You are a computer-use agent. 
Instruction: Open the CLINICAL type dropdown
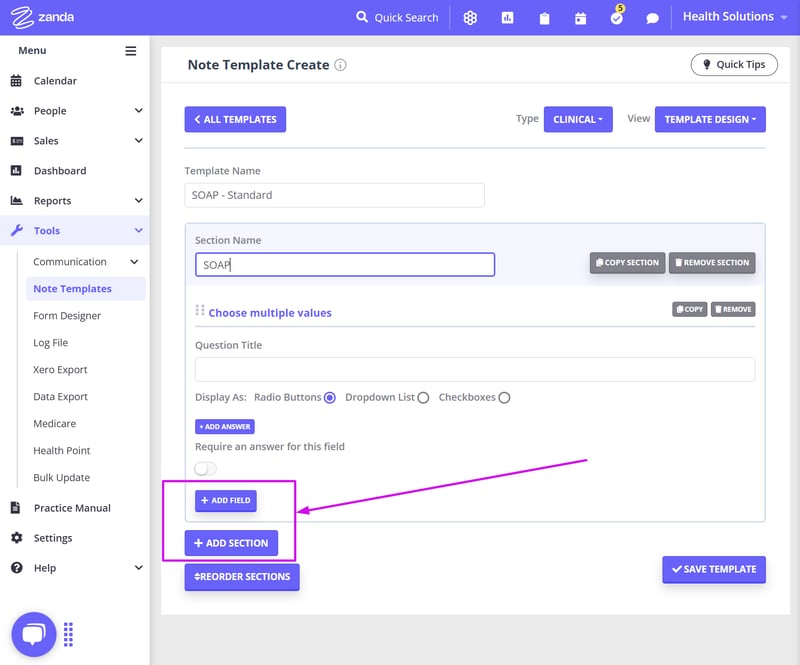coord(578,119)
